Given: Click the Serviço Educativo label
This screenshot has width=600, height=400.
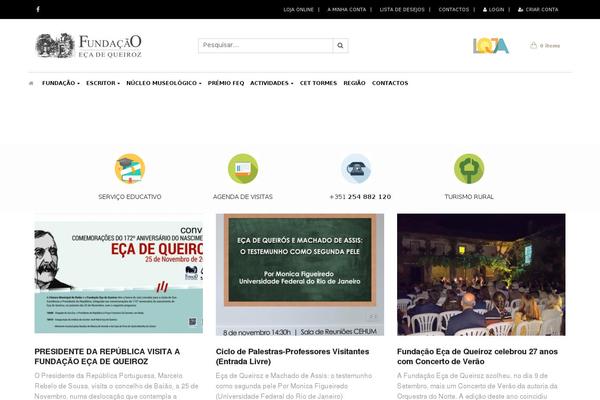Looking at the screenshot, I should point(130,197).
